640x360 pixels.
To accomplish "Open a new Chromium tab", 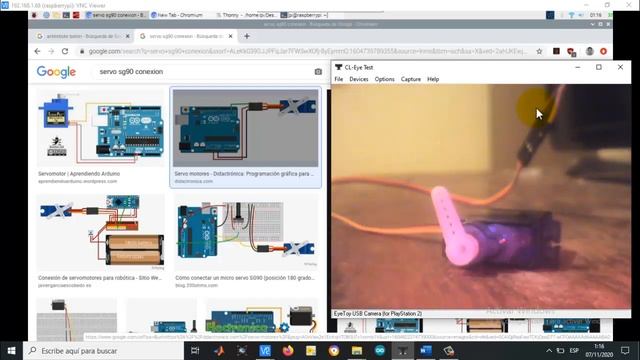I will tap(247, 36).
